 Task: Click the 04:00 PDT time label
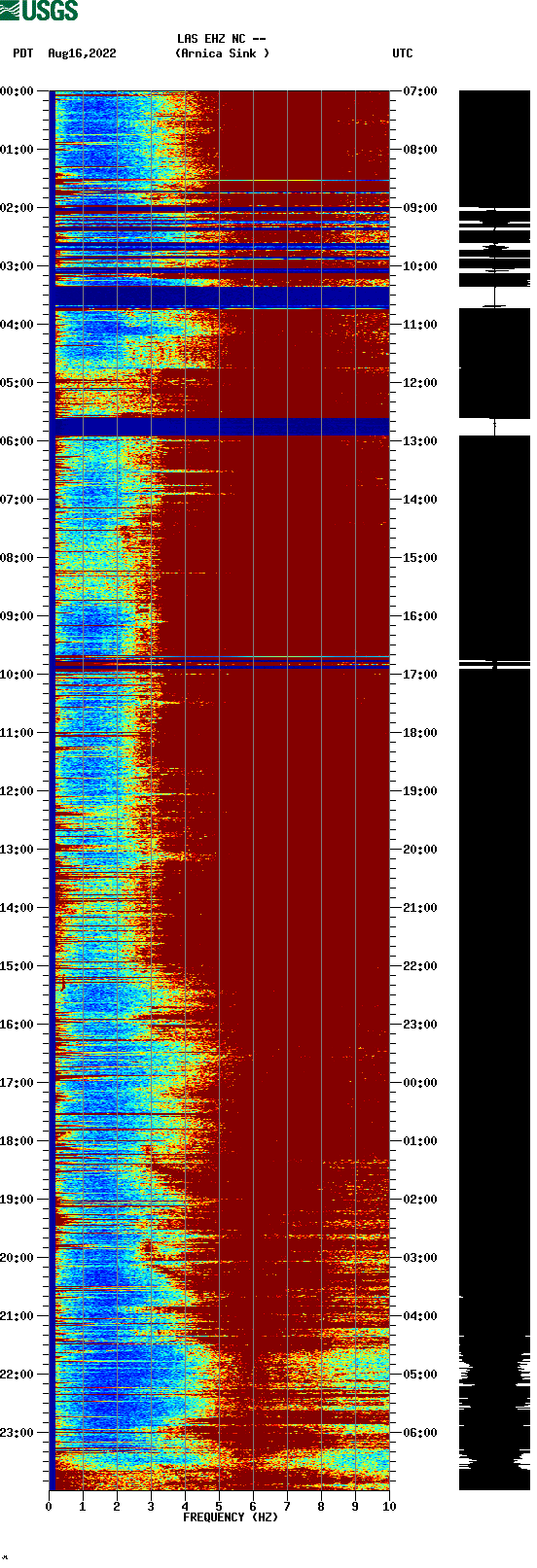point(18,325)
